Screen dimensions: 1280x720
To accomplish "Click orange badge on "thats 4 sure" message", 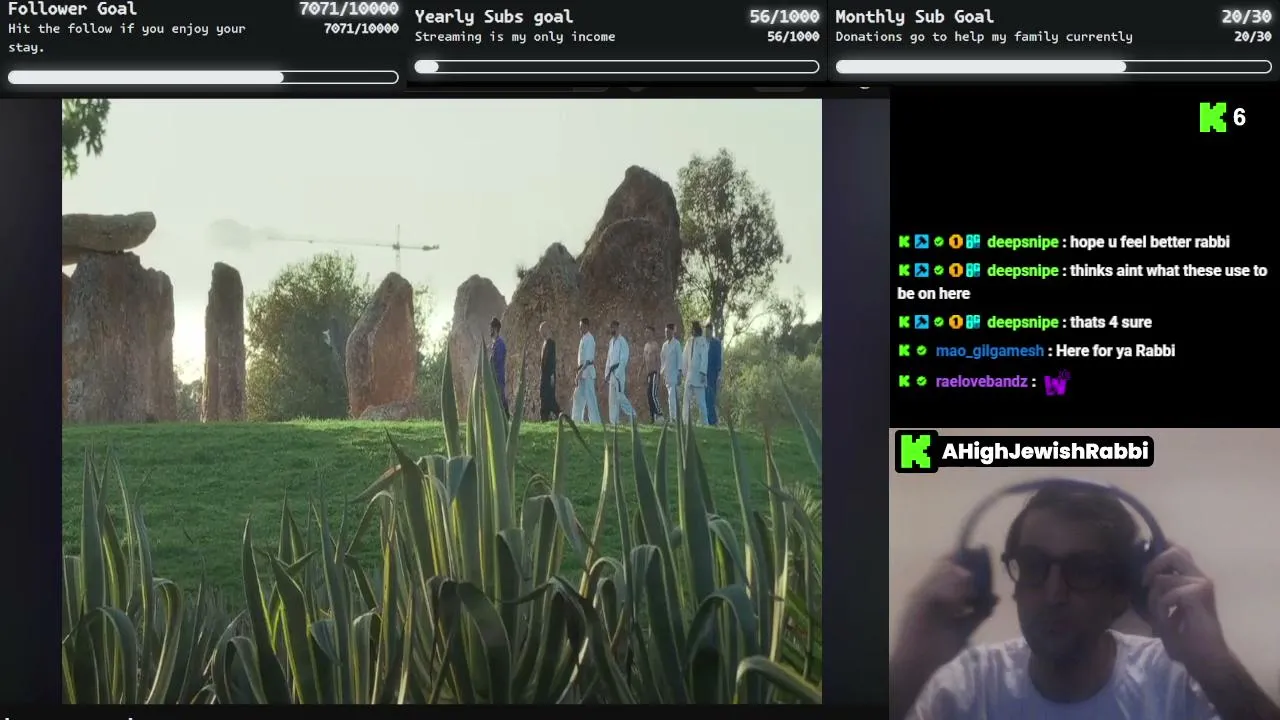I will [955, 322].
